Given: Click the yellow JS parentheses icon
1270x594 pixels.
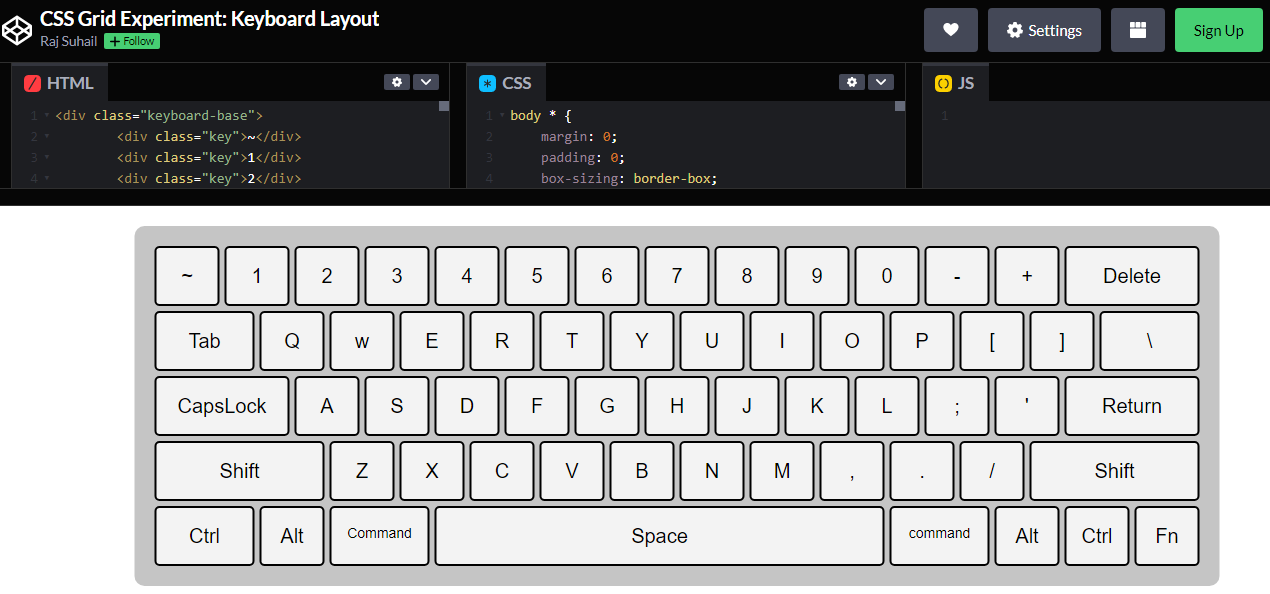Looking at the screenshot, I should tap(943, 83).
